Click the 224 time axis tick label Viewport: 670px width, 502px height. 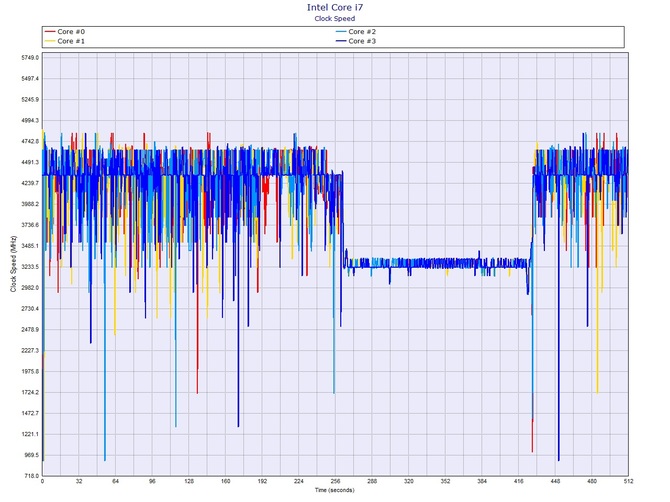coord(299,481)
